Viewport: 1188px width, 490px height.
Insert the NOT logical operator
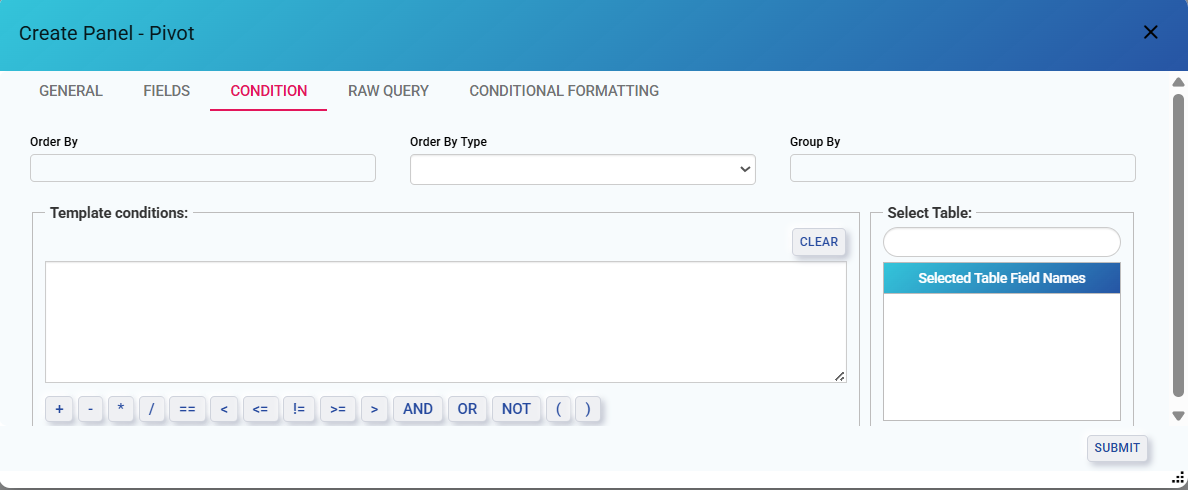coord(516,409)
